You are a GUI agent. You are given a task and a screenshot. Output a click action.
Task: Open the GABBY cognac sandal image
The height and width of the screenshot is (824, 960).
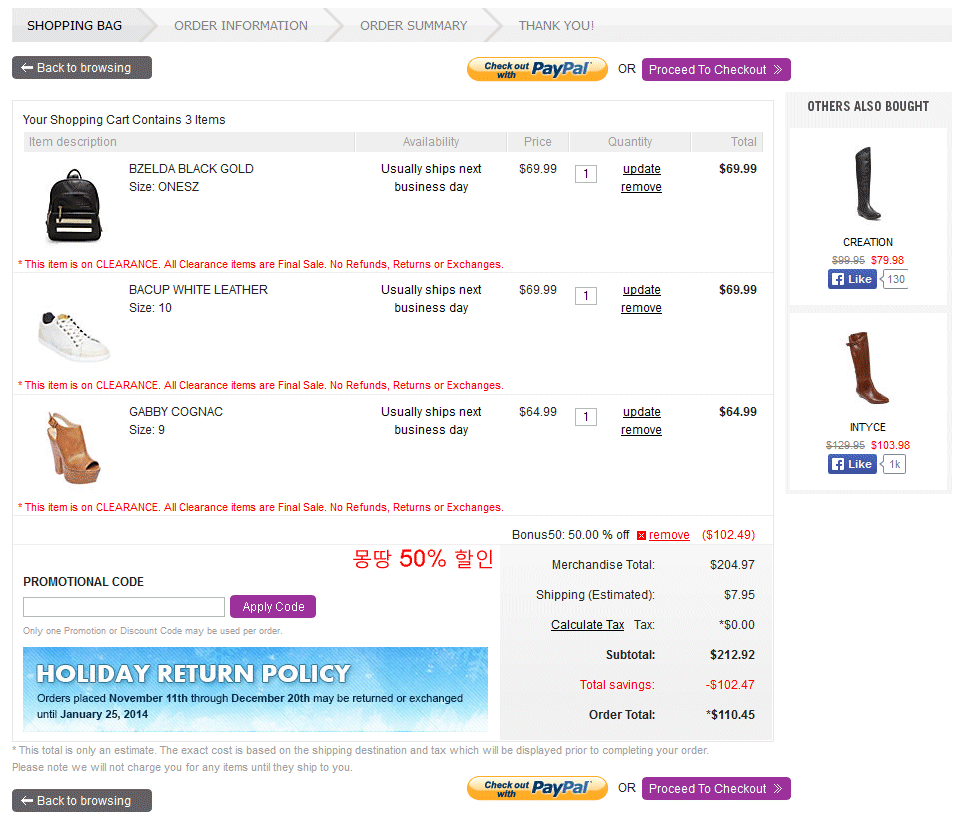click(x=73, y=448)
